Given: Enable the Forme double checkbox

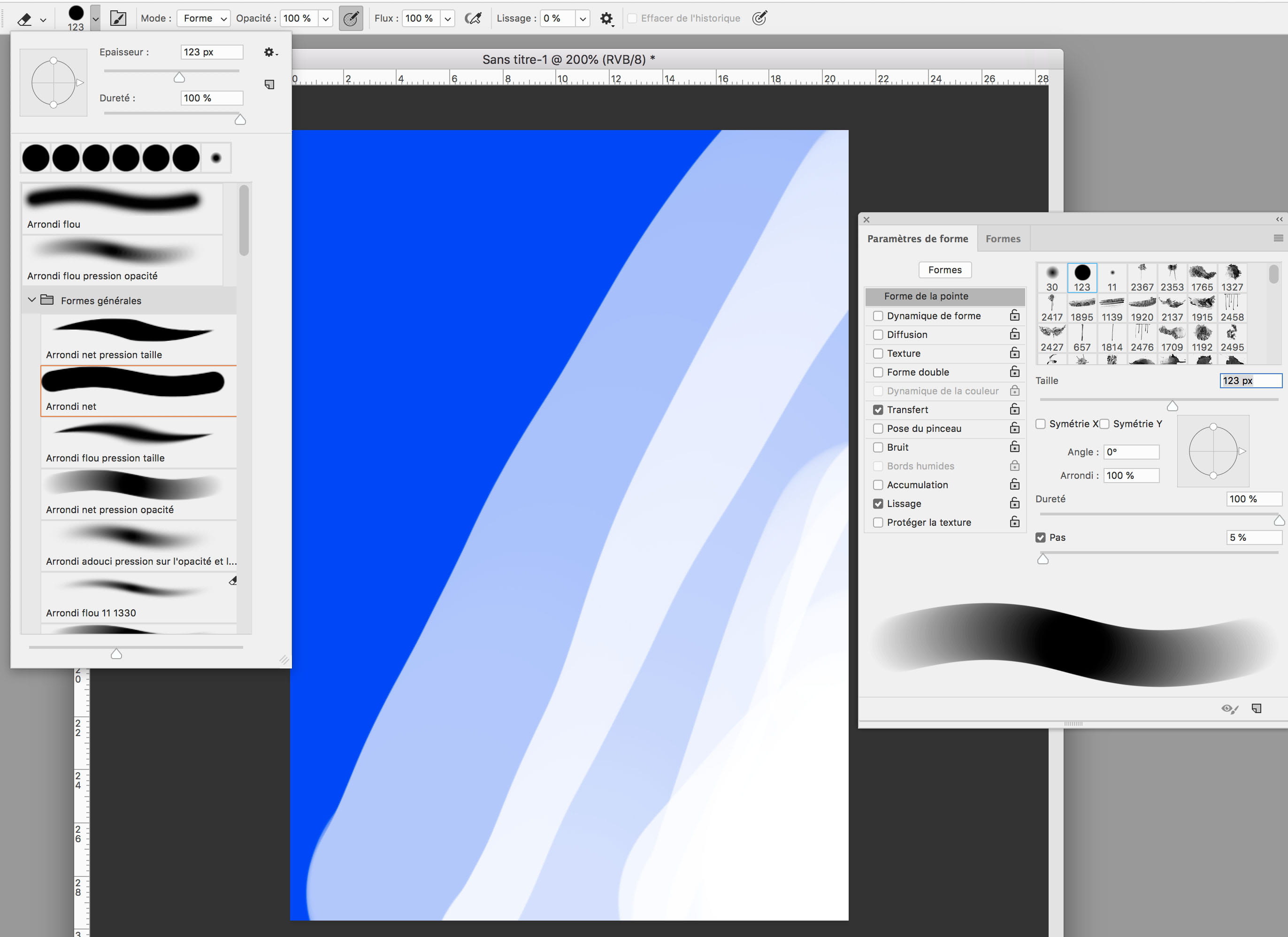Looking at the screenshot, I should 878,372.
